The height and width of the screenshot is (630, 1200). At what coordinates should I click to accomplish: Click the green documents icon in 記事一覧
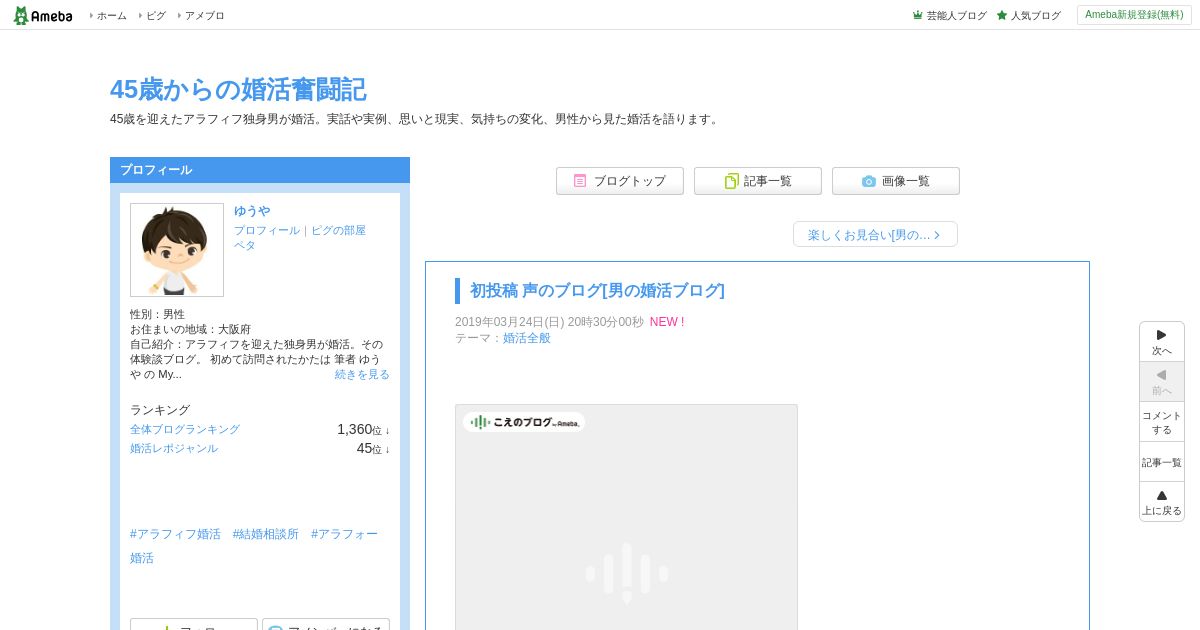click(731, 181)
